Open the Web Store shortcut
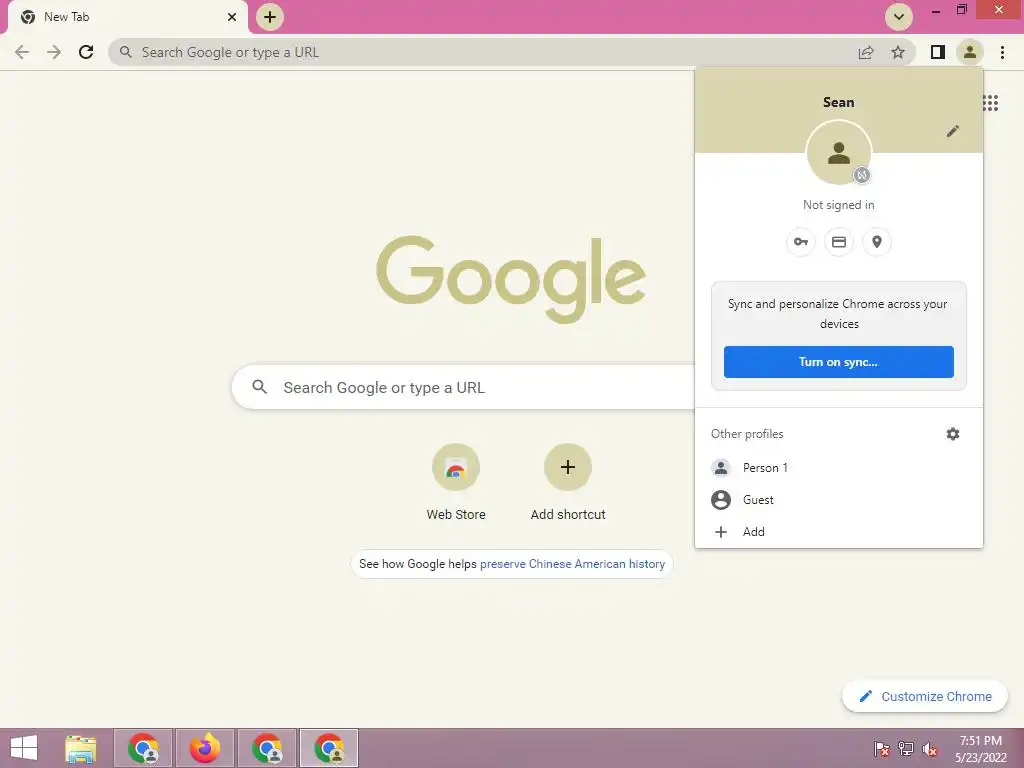Viewport: 1024px width, 768px height. click(456, 483)
